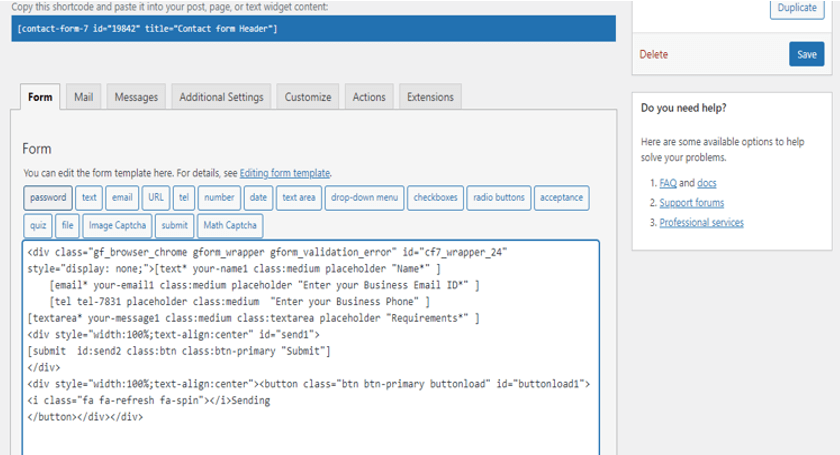This screenshot has height=455, width=840.
Task: Insert a password form tag
Action: click(48, 198)
